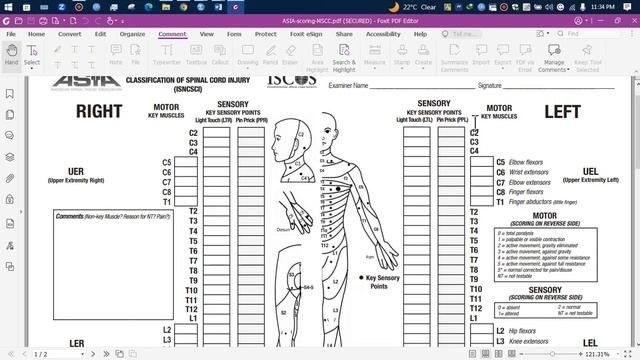Screen dimensions: 640x360
Task: Open the Foxit eSign tab
Action: 306,34
